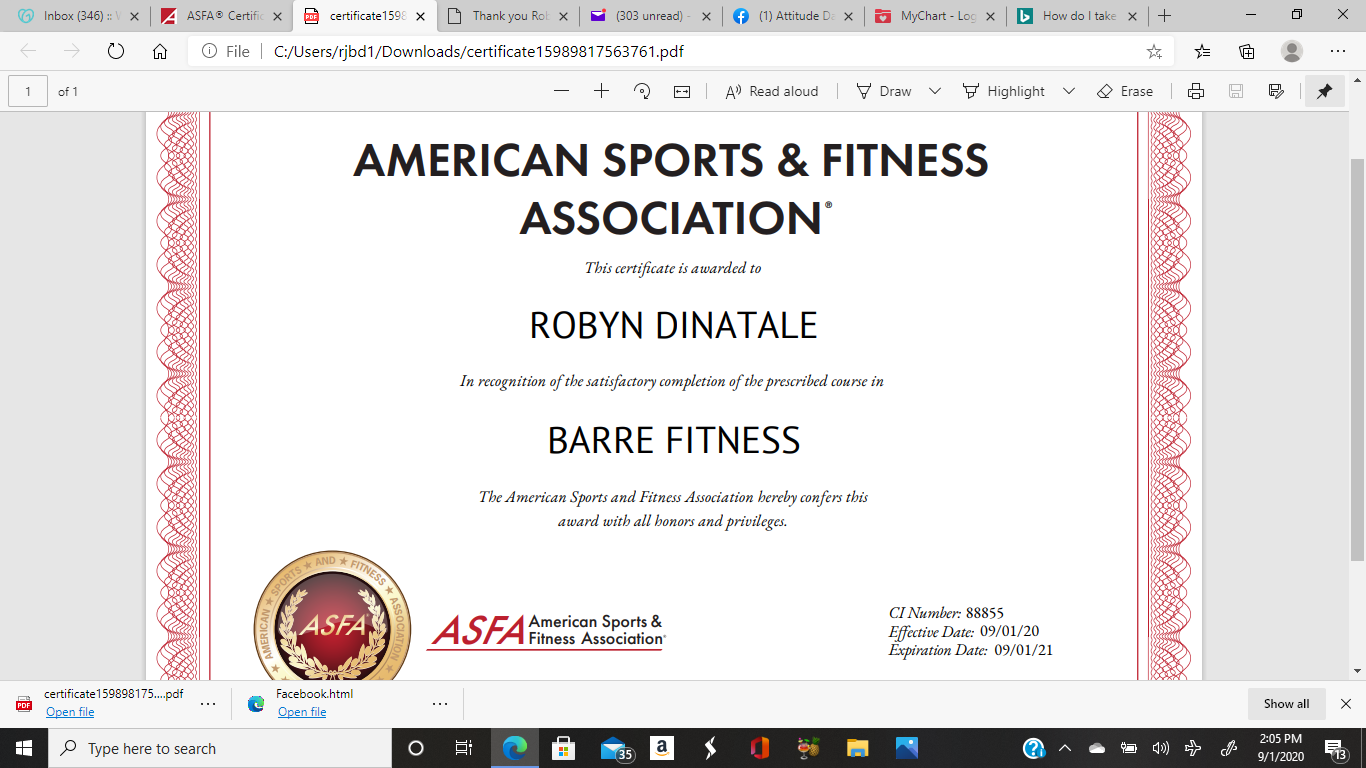Viewport: 1366px width, 768px height.
Task: Switch to the ASFA Certification tab
Action: (222, 16)
